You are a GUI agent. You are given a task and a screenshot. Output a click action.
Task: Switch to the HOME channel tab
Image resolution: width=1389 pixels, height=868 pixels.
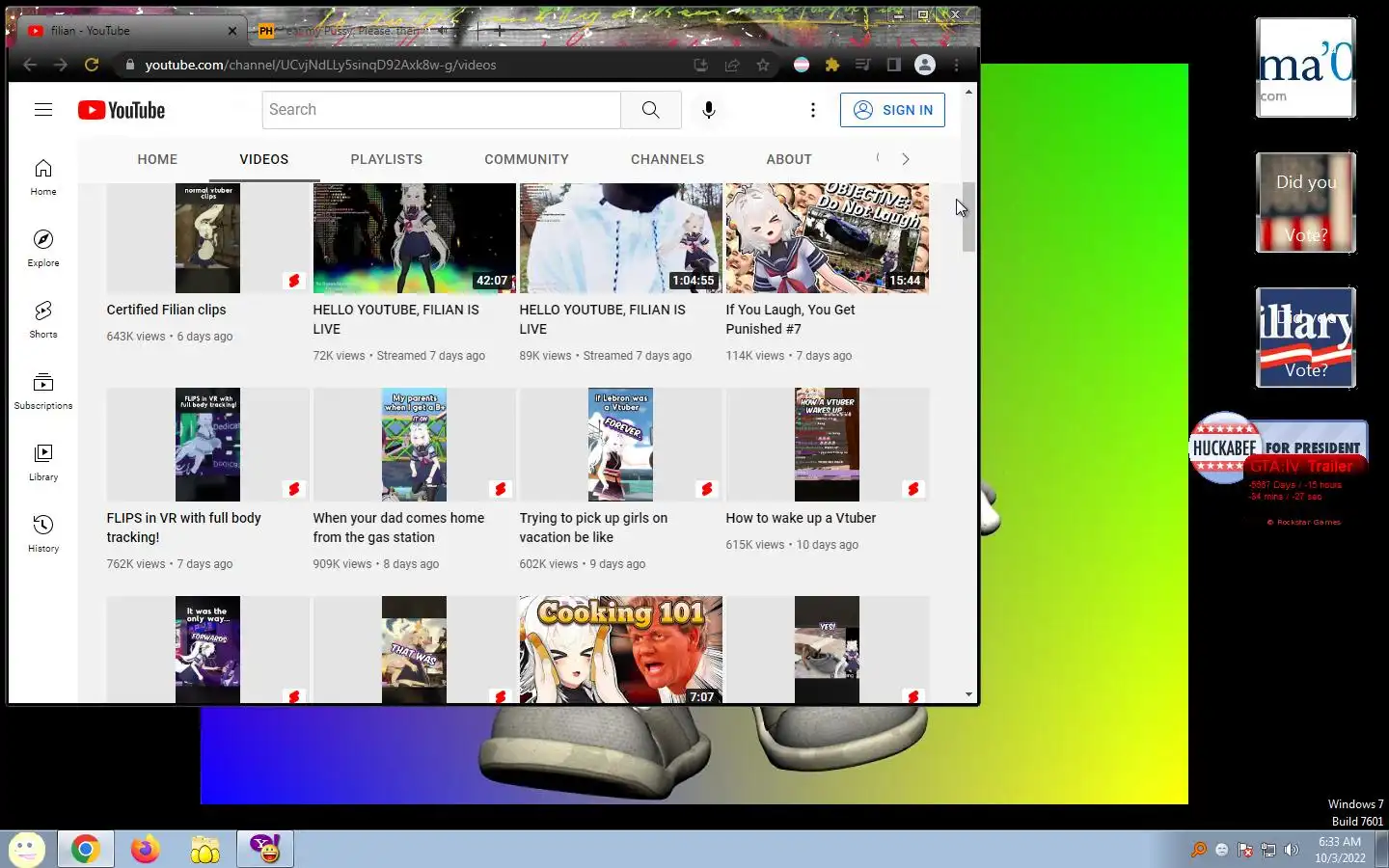coord(157,159)
